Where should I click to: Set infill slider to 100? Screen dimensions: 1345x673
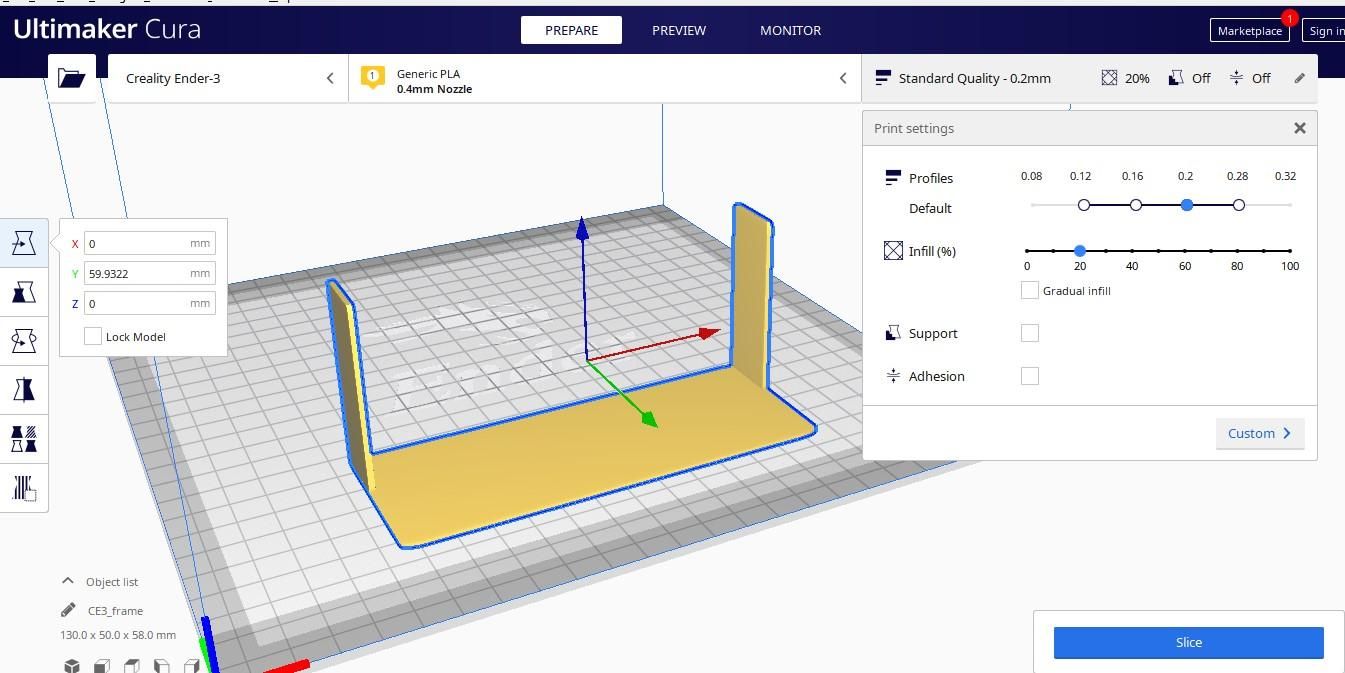pos(1290,251)
